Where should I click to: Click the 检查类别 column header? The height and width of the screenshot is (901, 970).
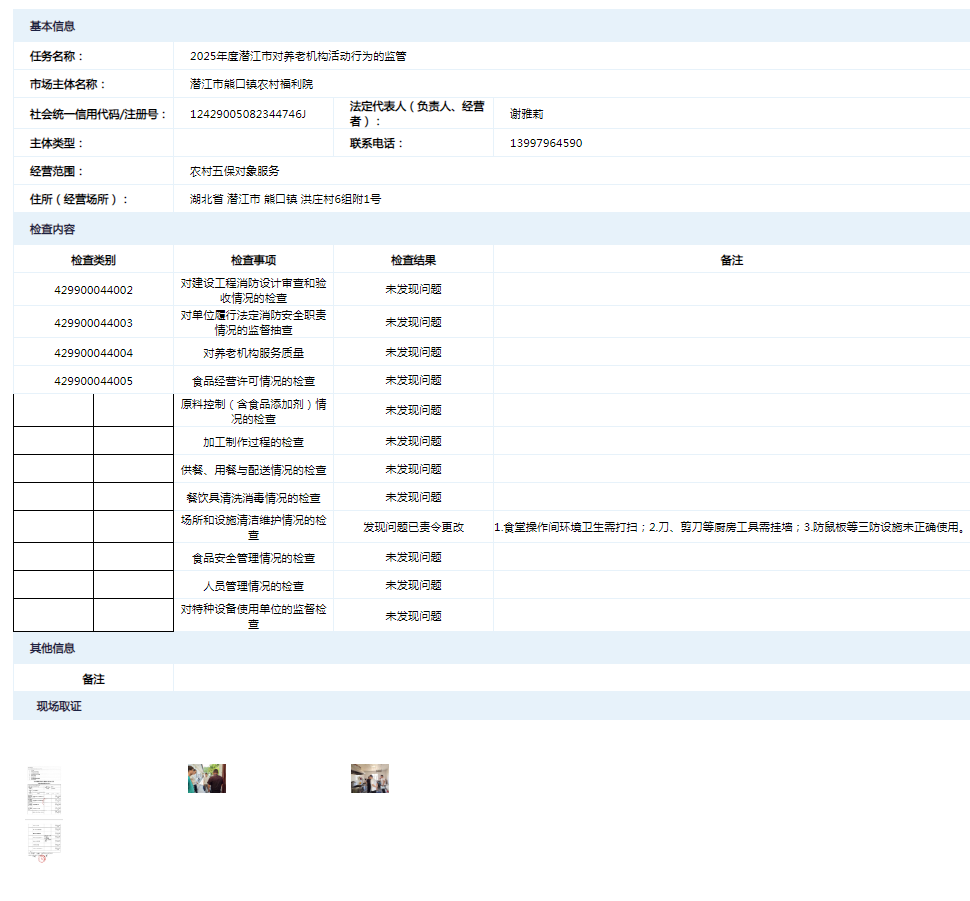click(93, 260)
